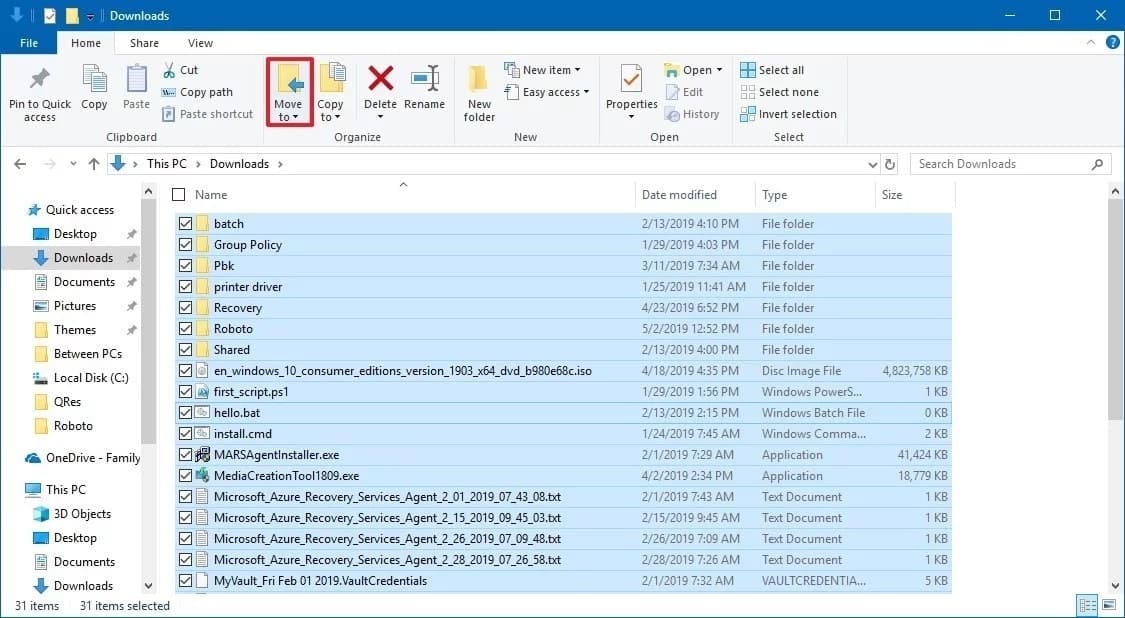Uncheck hello.bat in the file list

(x=185, y=412)
